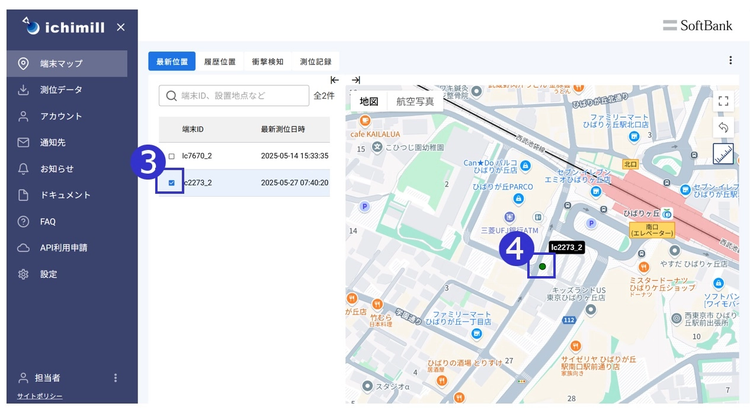Select the 2025-05-27 07:40:20 timestamp cell
Viewport: 750px width, 416px height.
(x=294, y=183)
